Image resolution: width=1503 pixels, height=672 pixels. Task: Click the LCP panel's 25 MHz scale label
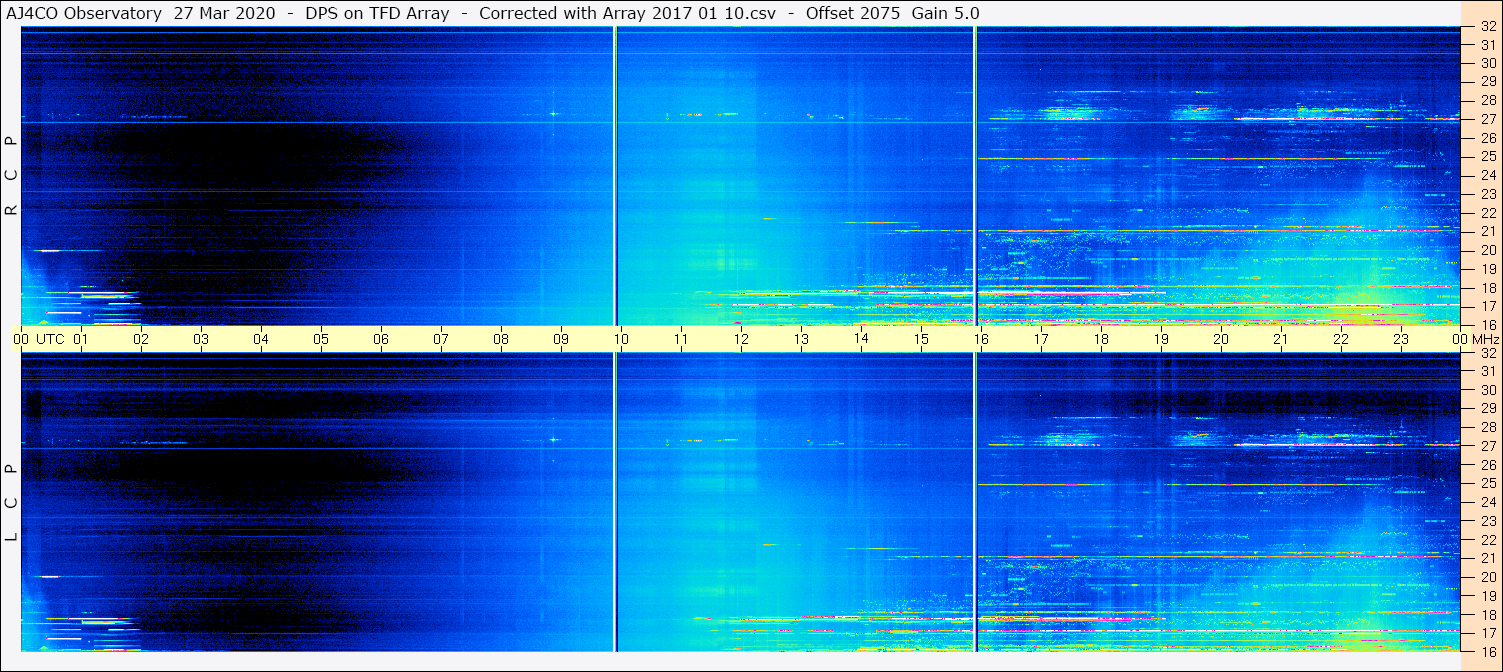pyautogui.click(x=1487, y=484)
